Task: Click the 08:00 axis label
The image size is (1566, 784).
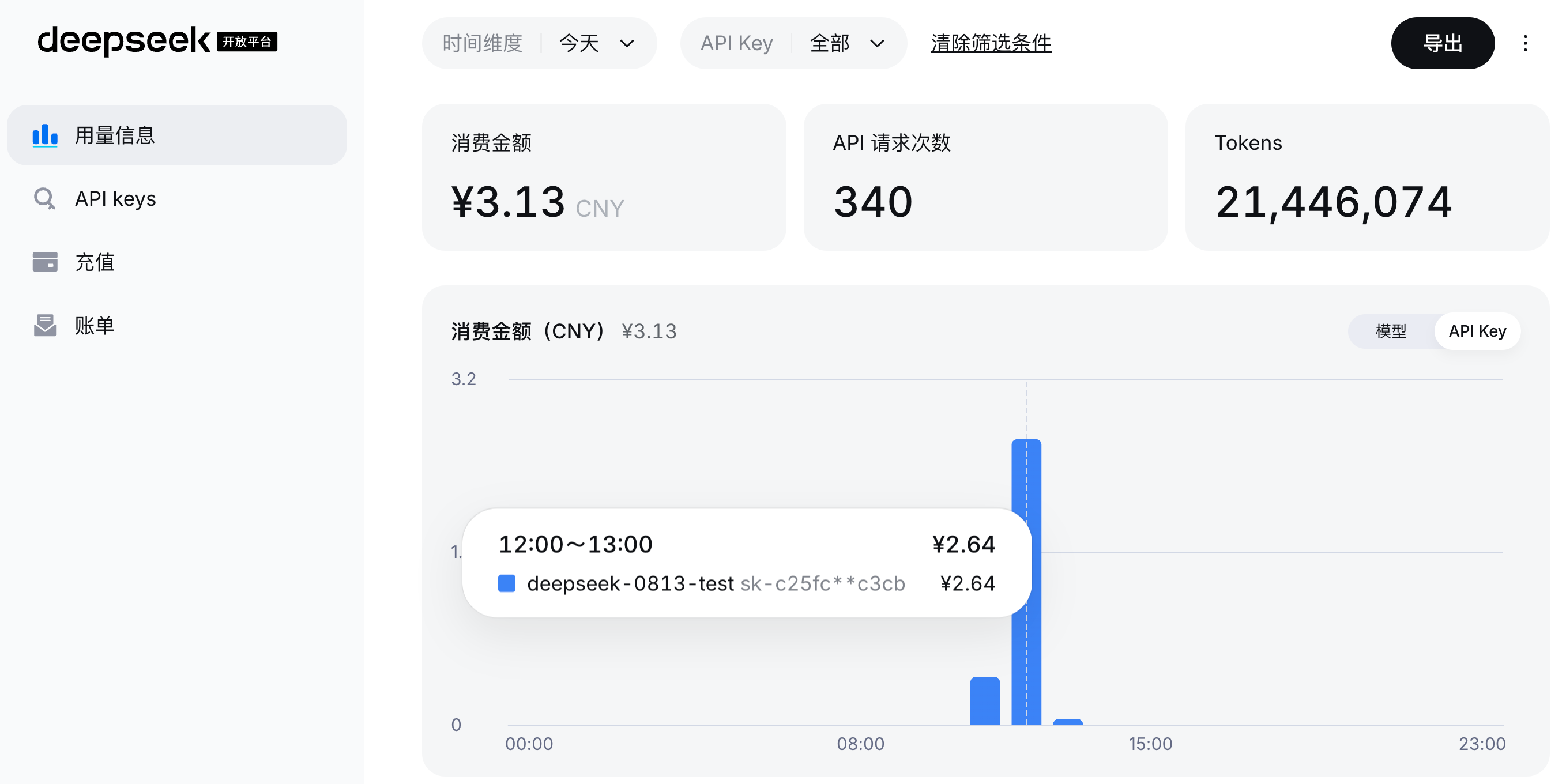Action: [x=860, y=744]
